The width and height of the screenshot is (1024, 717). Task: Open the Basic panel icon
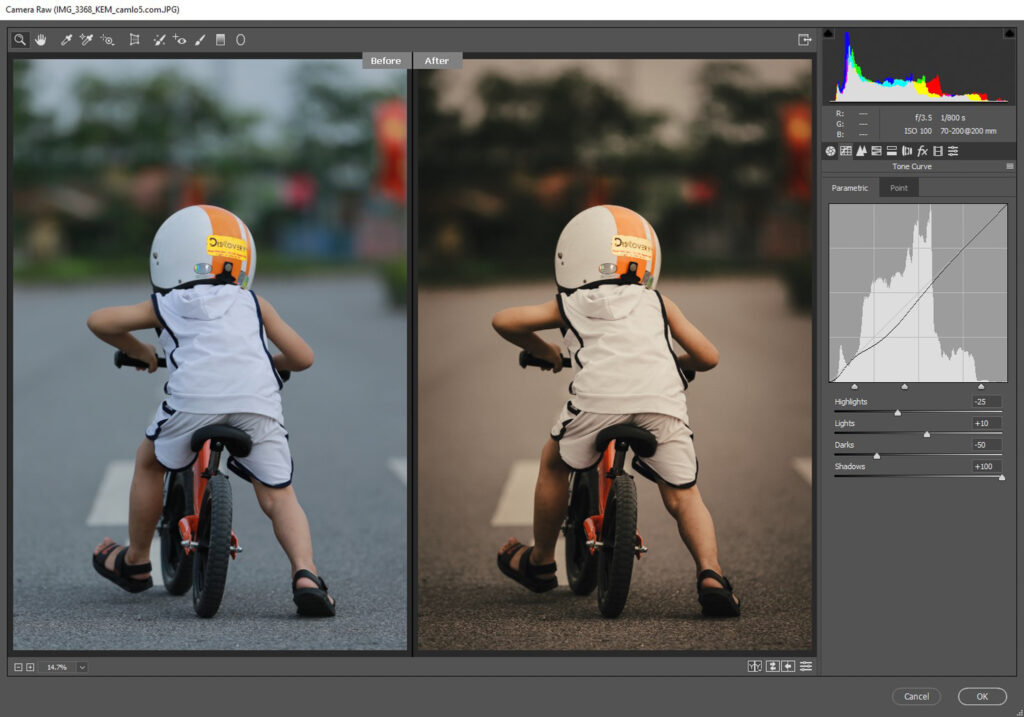[830, 151]
